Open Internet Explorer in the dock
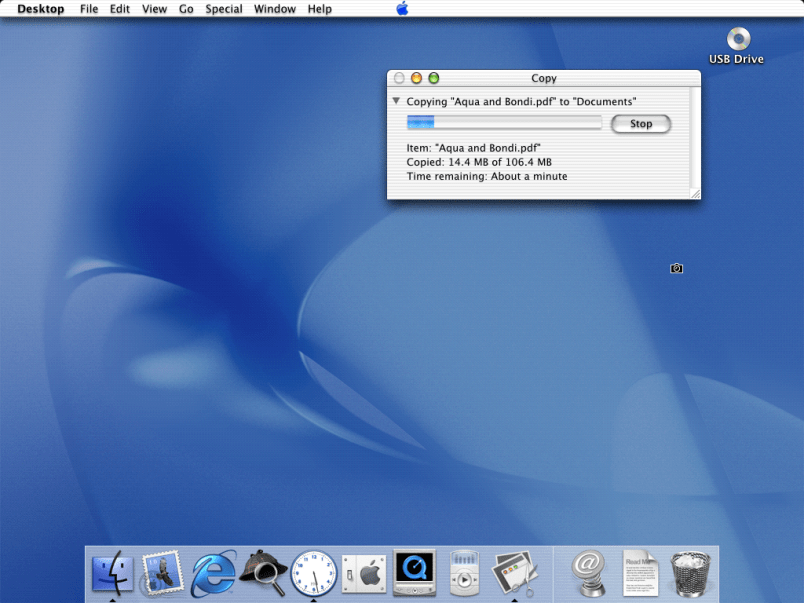This screenshot has width=804, height=603. [x=213, y=574]
